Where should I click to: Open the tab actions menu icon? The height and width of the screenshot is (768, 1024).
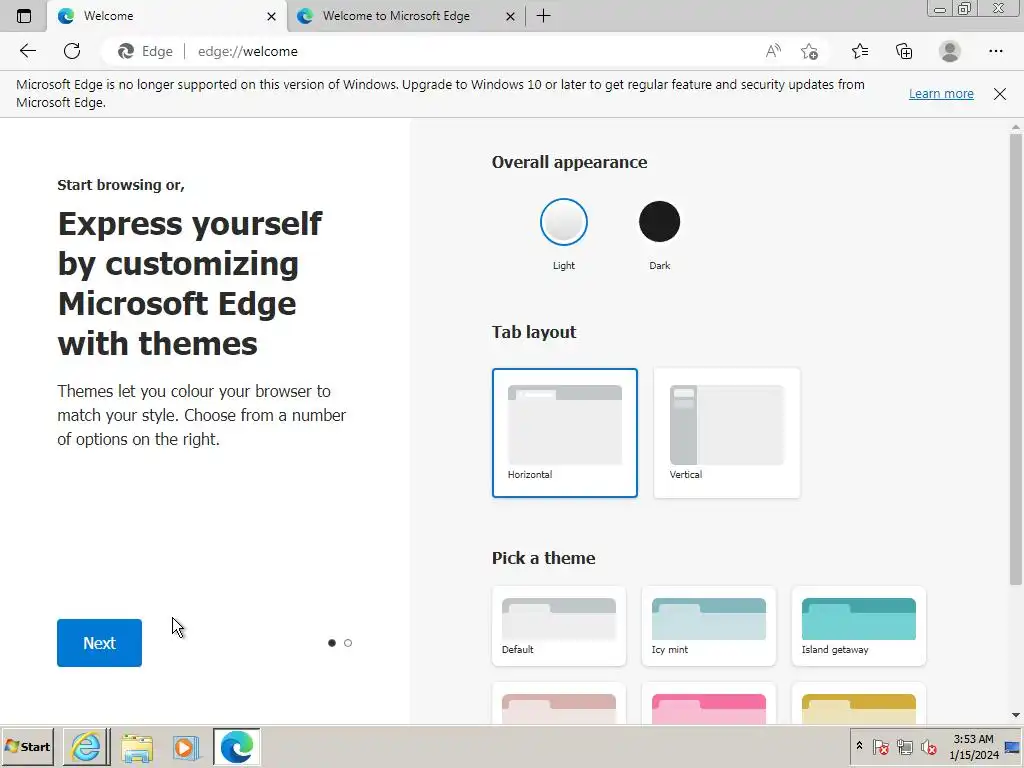click(x=24, y=16)
